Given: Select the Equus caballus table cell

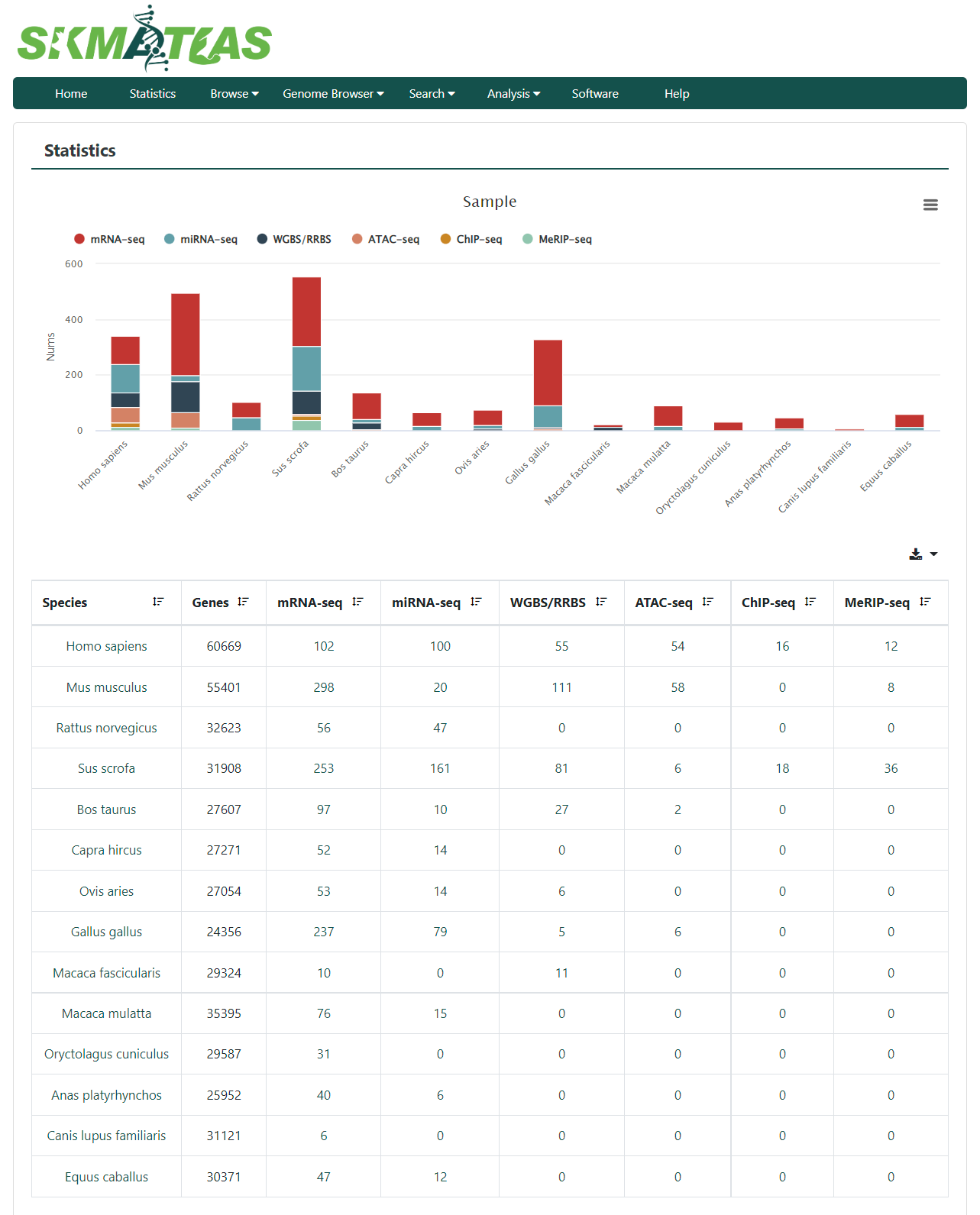Looking at the screenshot, I should (x=106, y=1177).
